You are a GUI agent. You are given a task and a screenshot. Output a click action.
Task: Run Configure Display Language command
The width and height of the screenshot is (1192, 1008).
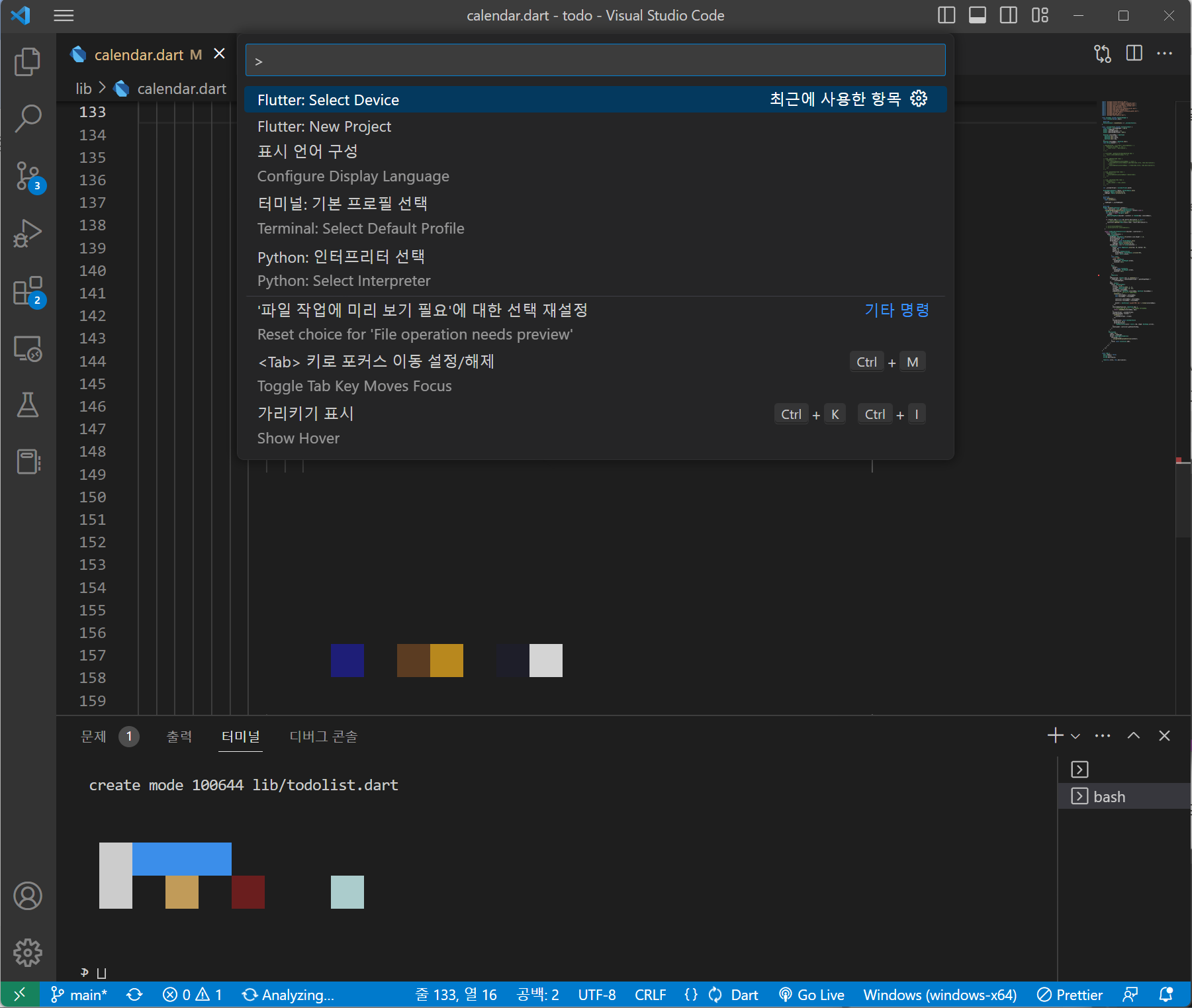(595, 163)
